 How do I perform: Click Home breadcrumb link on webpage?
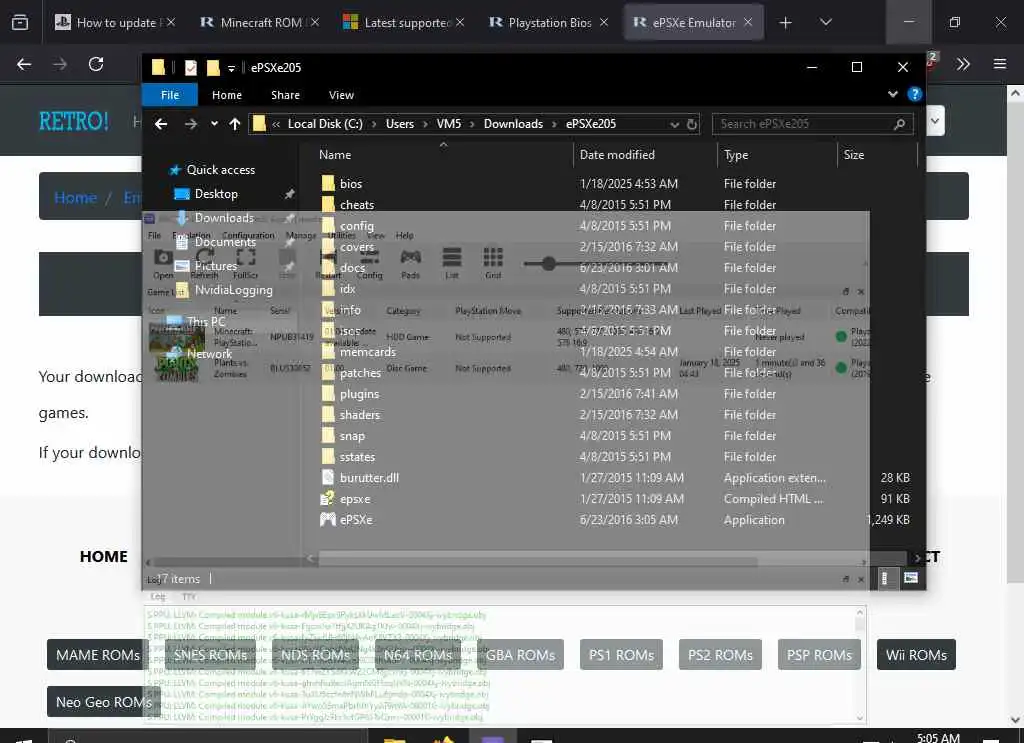[x=75, y=197]
